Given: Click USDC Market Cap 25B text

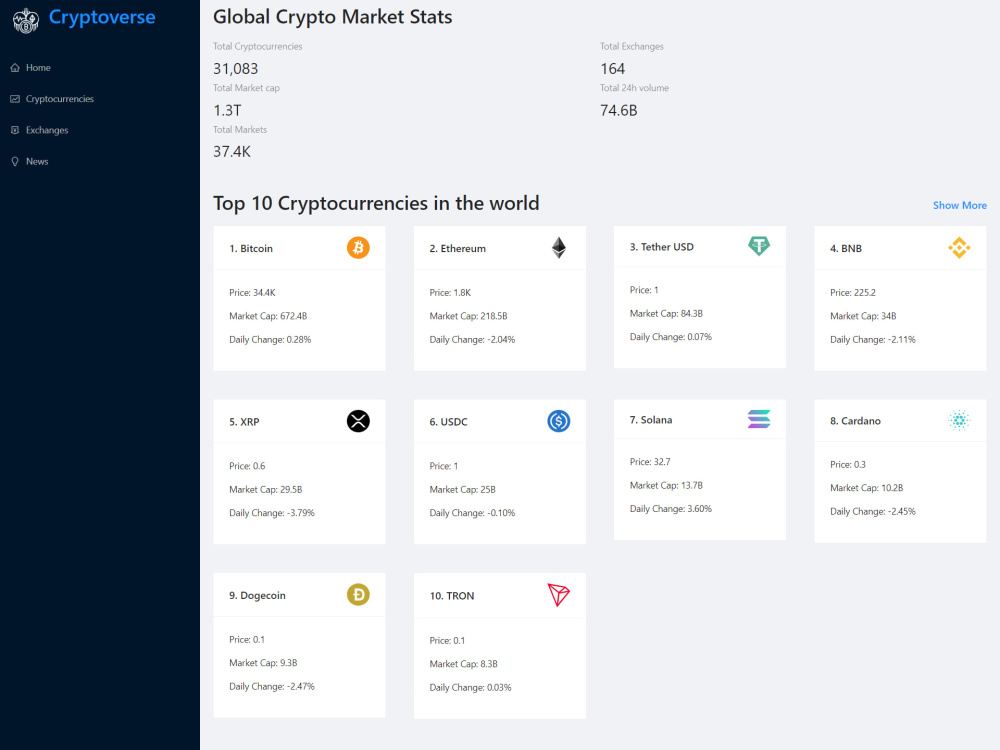Looking at the screenshot, I should click(462, 490).
